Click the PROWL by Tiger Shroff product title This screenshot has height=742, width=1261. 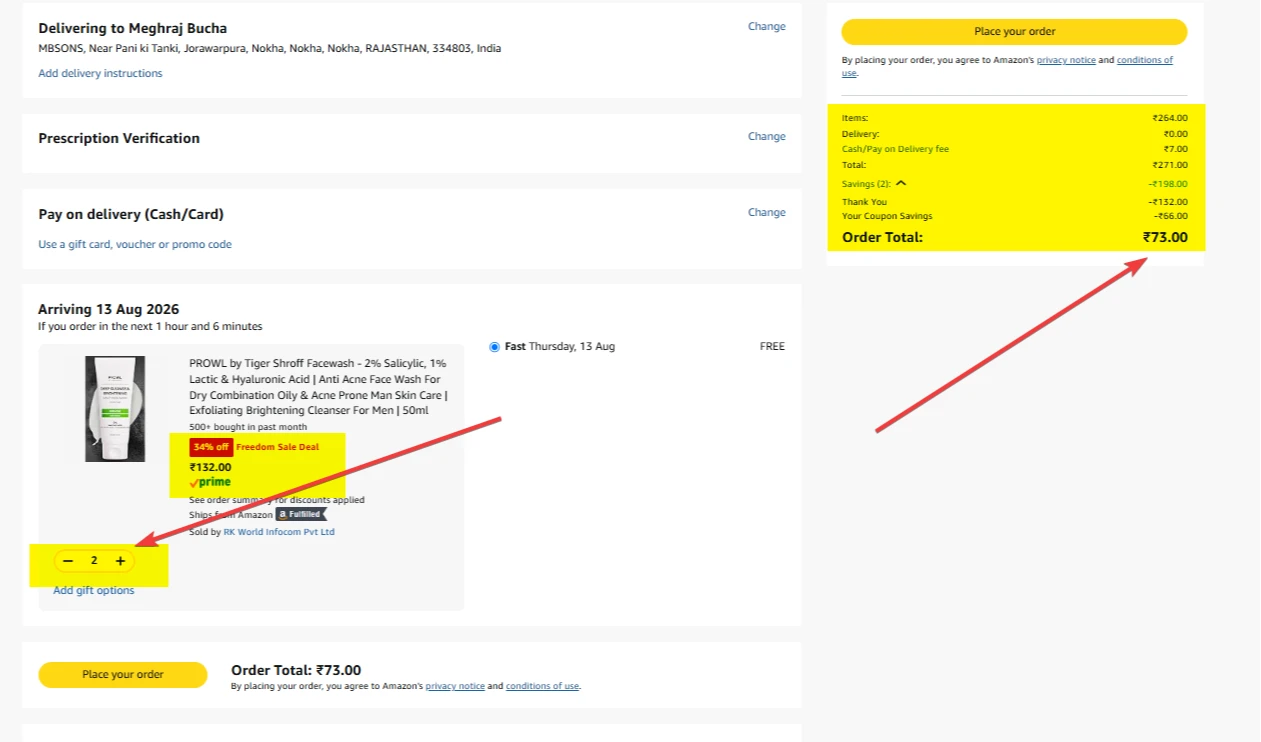coord(318,387)
